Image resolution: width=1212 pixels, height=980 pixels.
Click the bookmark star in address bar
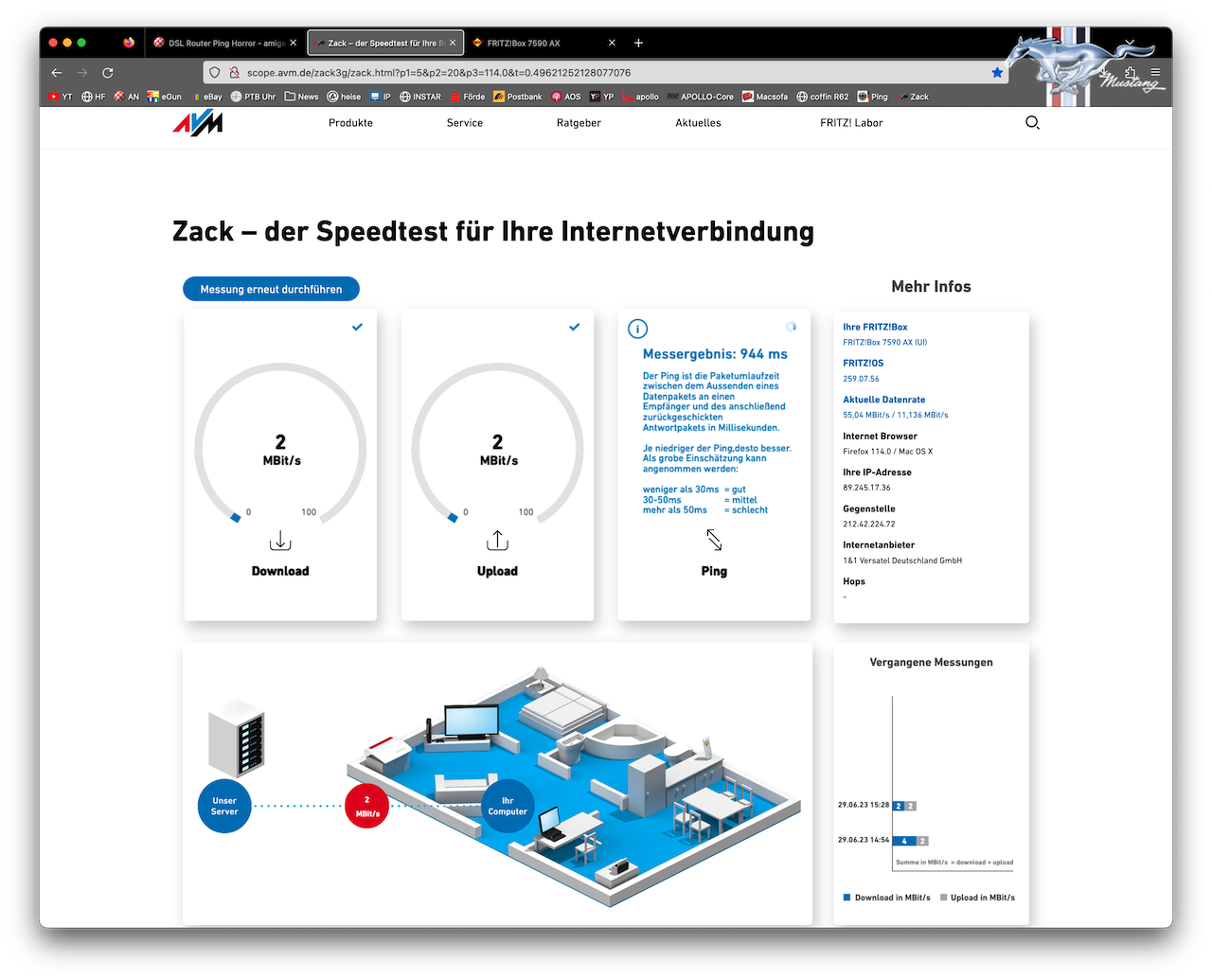[x=997, y=72]
